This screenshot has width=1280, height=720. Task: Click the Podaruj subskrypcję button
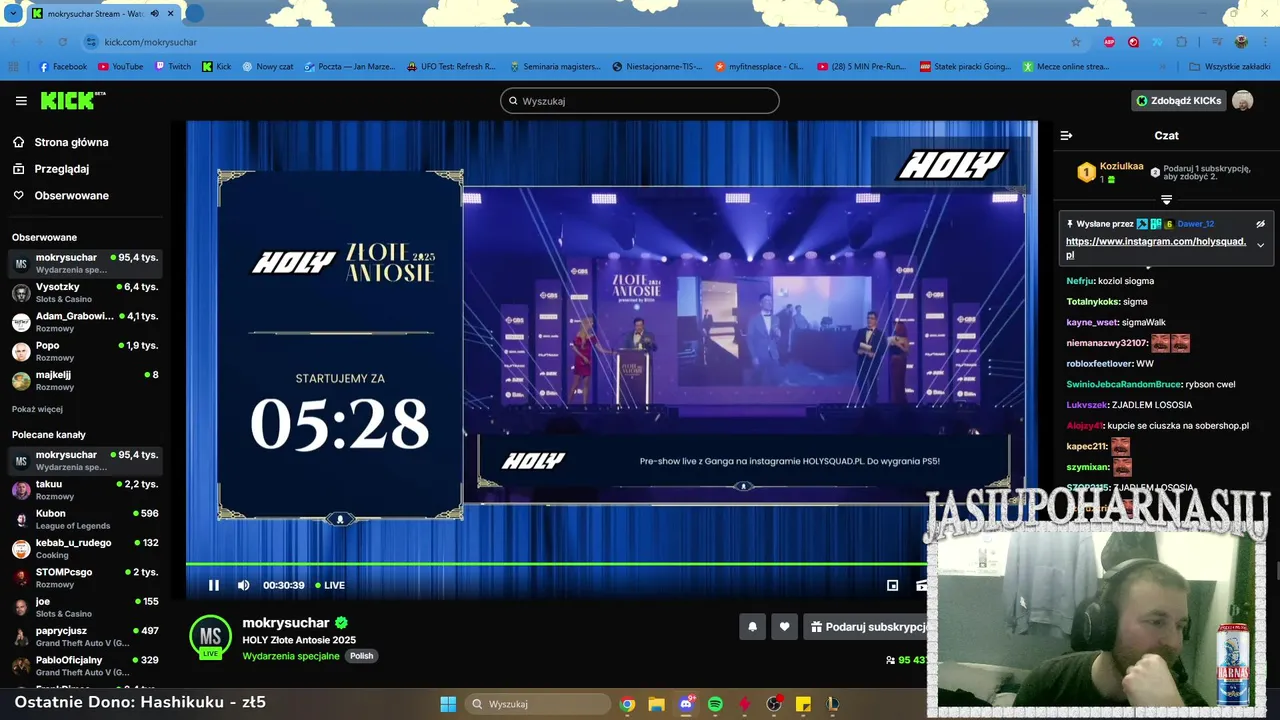(867, 627)
